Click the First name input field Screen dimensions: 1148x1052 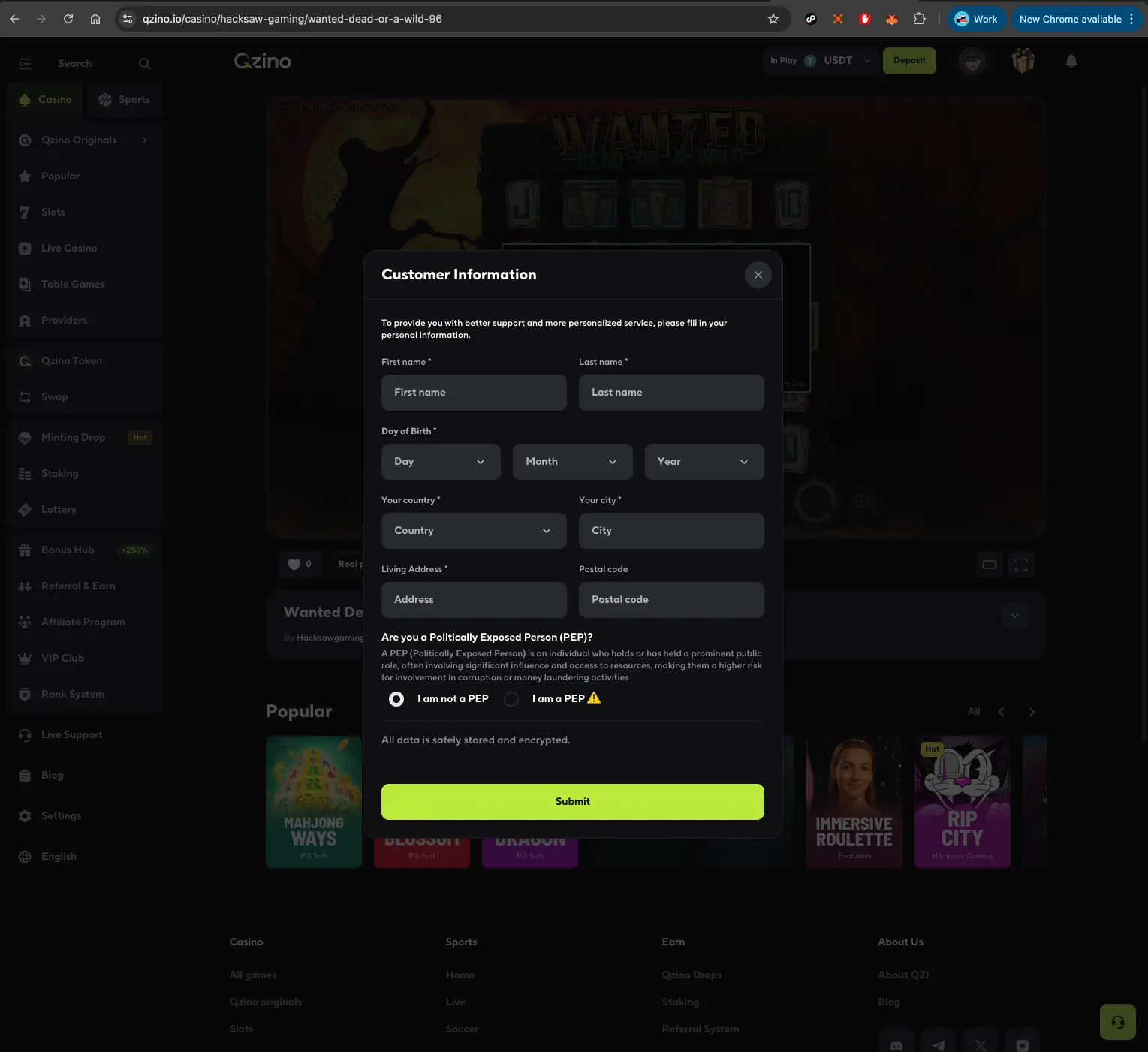pos(474,393)
